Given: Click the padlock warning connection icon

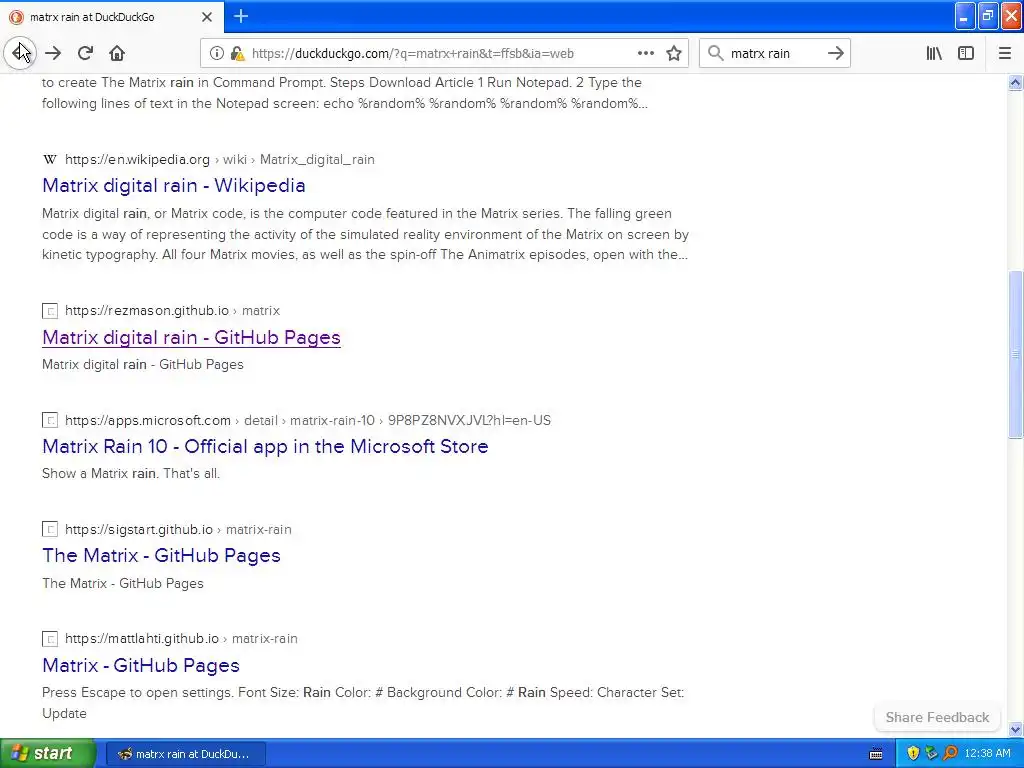Looking at the screenshot, I should coord(238,54).
